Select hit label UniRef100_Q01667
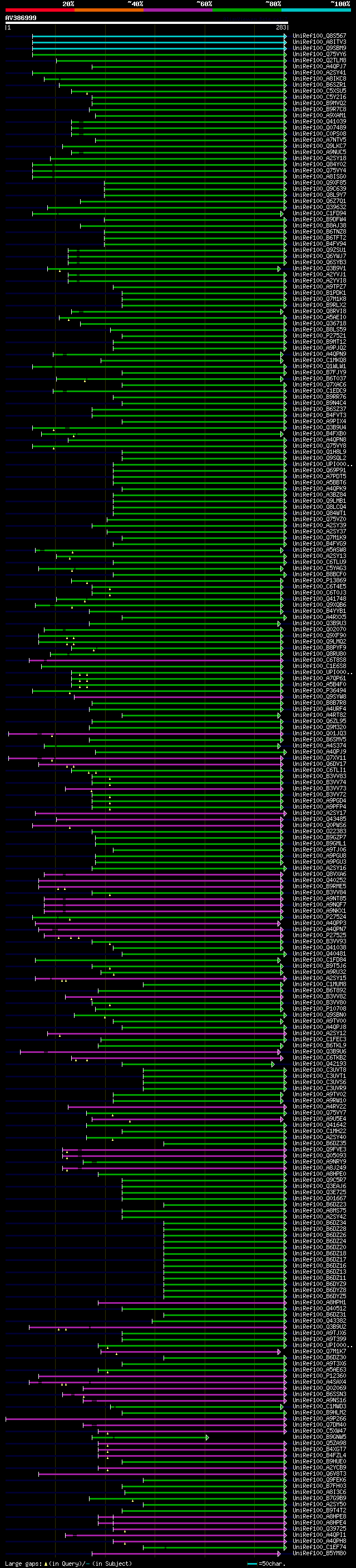 319,1198
